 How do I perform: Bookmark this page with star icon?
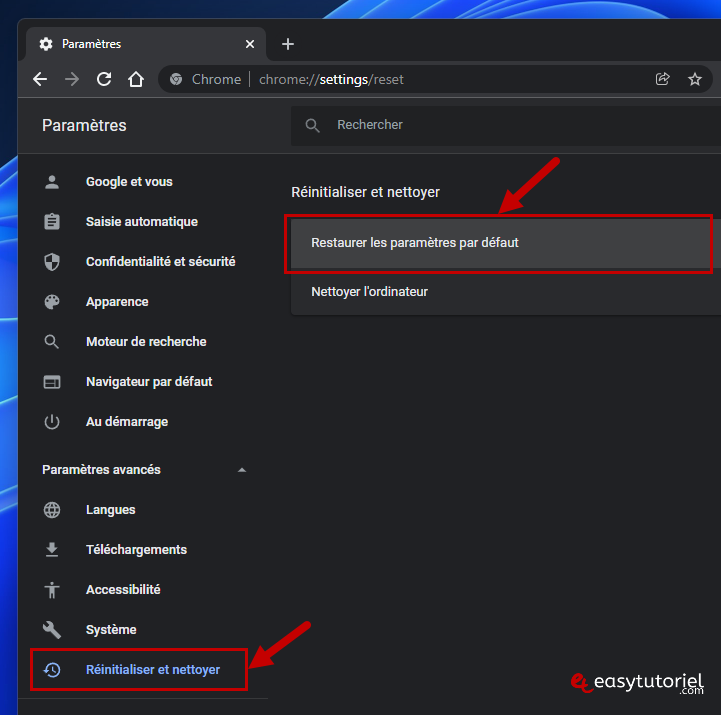(694, 79)
